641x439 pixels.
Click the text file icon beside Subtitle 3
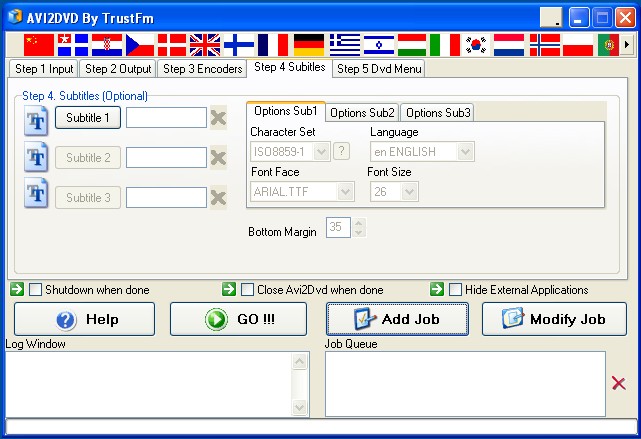(x=36, y=193)
